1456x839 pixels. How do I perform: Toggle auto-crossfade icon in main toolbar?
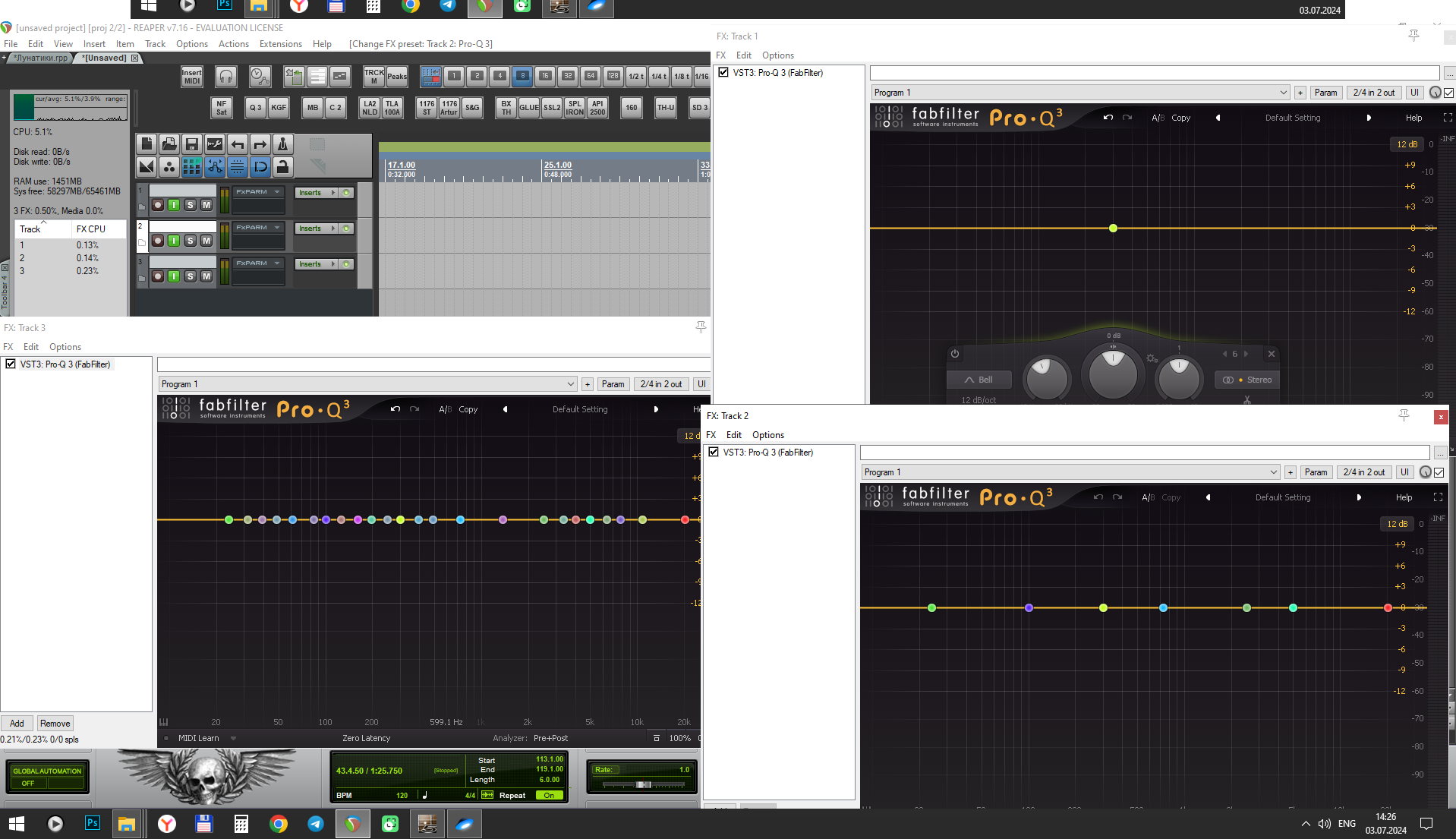click(147, 166)
